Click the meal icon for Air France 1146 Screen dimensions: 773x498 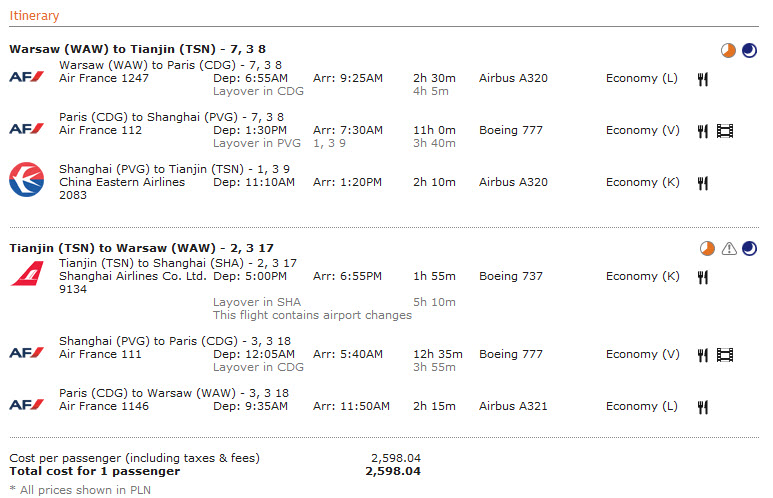click(x=703, y=407)
